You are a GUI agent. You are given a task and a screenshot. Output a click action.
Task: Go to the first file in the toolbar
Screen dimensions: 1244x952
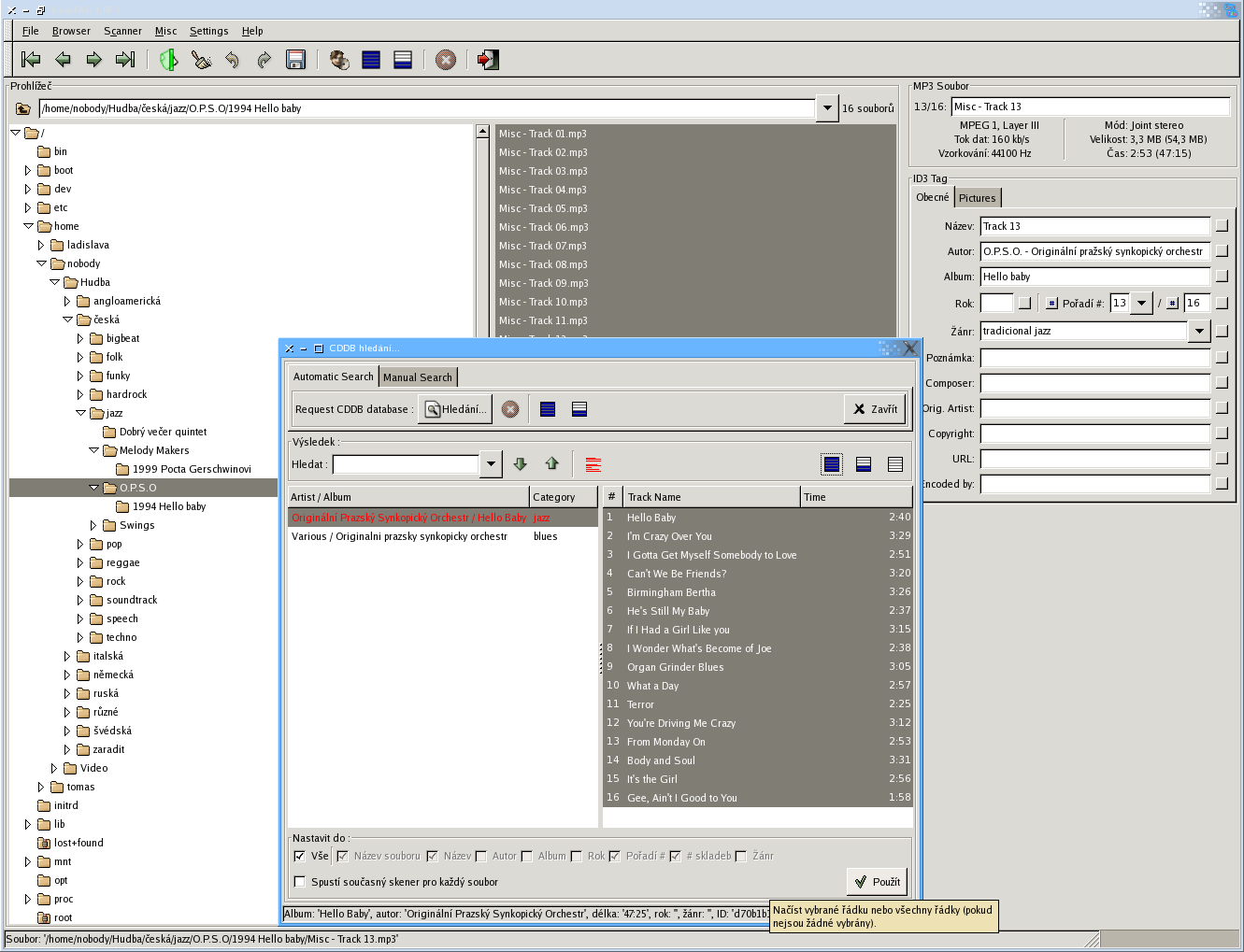coord(31,60)
